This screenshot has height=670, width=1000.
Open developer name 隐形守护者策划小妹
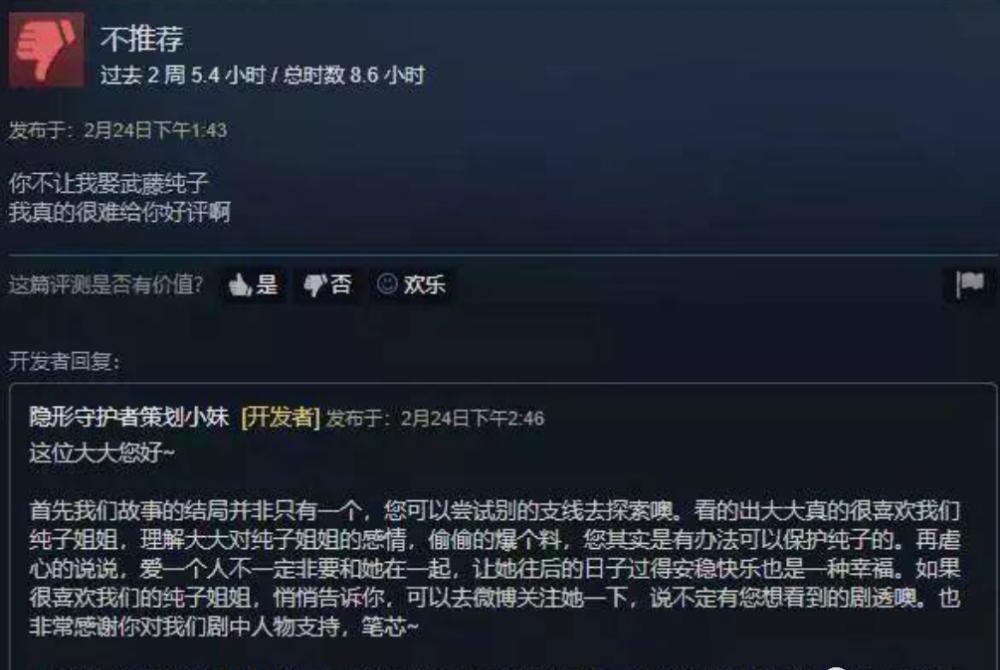129,418
